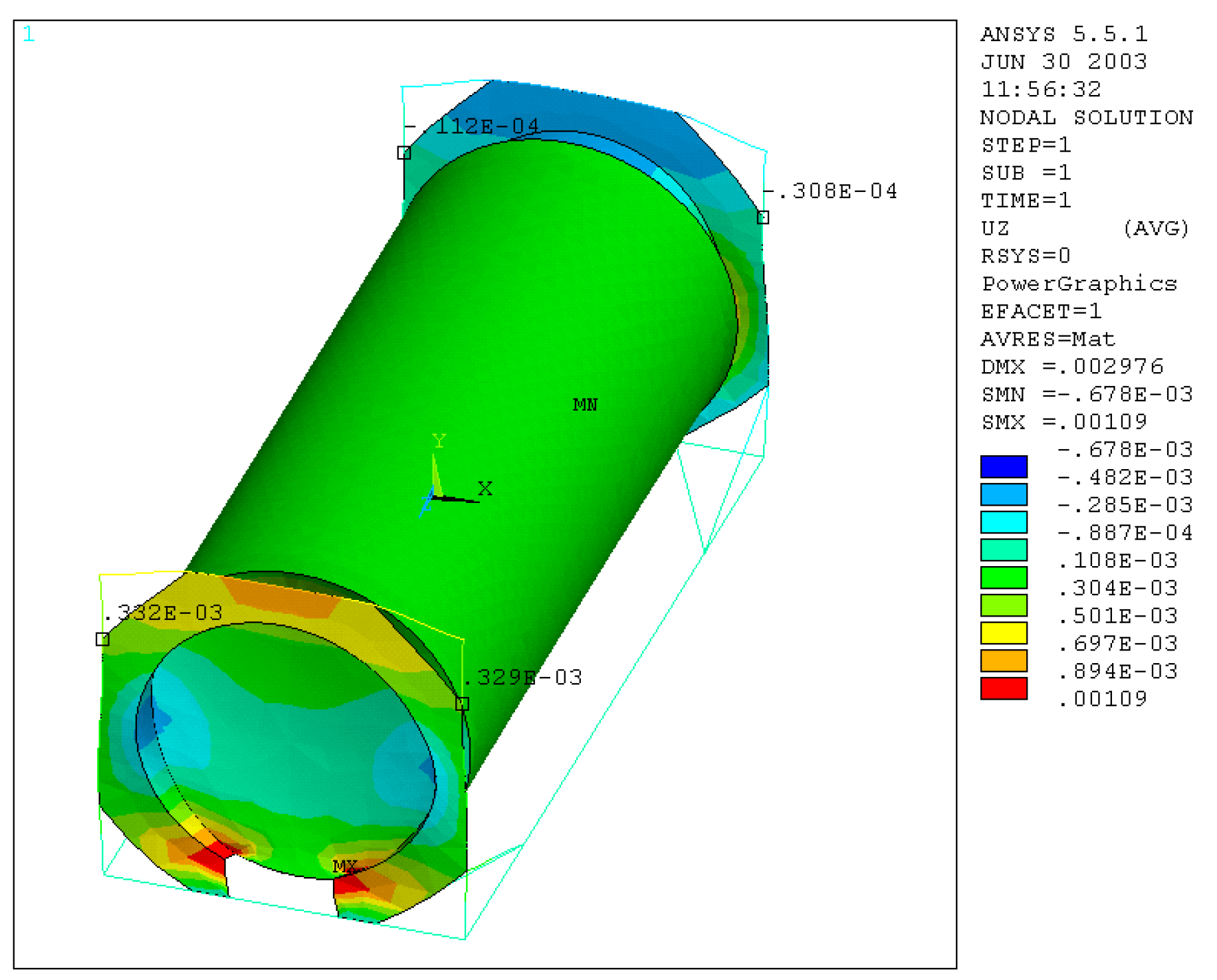Click the NODAL SOLUTION title text
This screenshot has width=1217, height=980.
coord(1086,118)
